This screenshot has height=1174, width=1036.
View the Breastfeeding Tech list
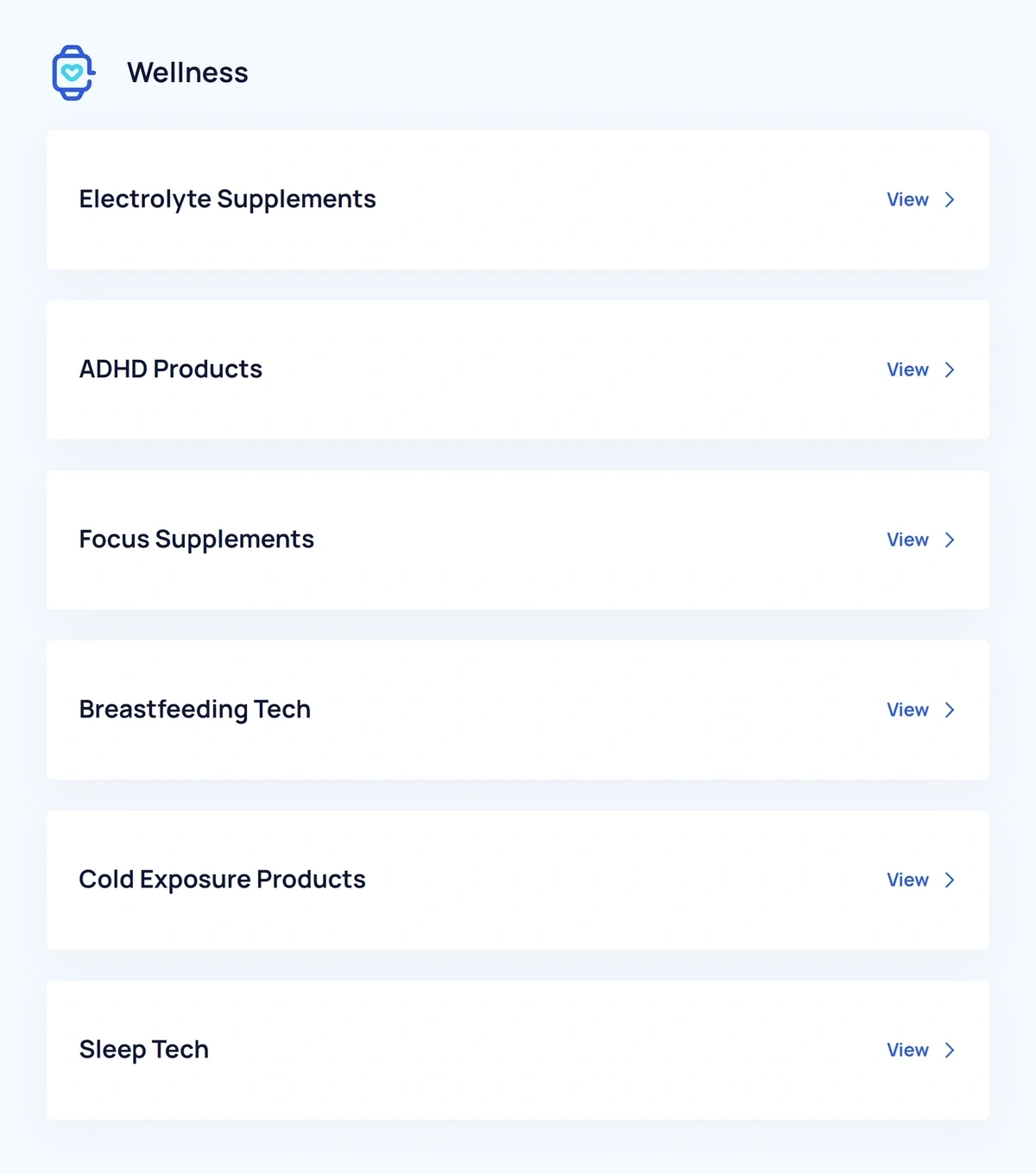(907, 710)
